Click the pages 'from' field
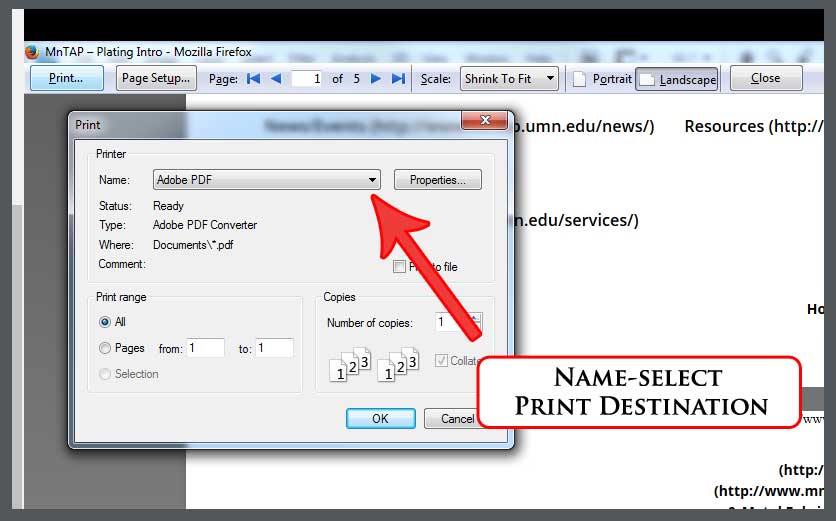Screen dimensions: 836x521 point(205,348)
